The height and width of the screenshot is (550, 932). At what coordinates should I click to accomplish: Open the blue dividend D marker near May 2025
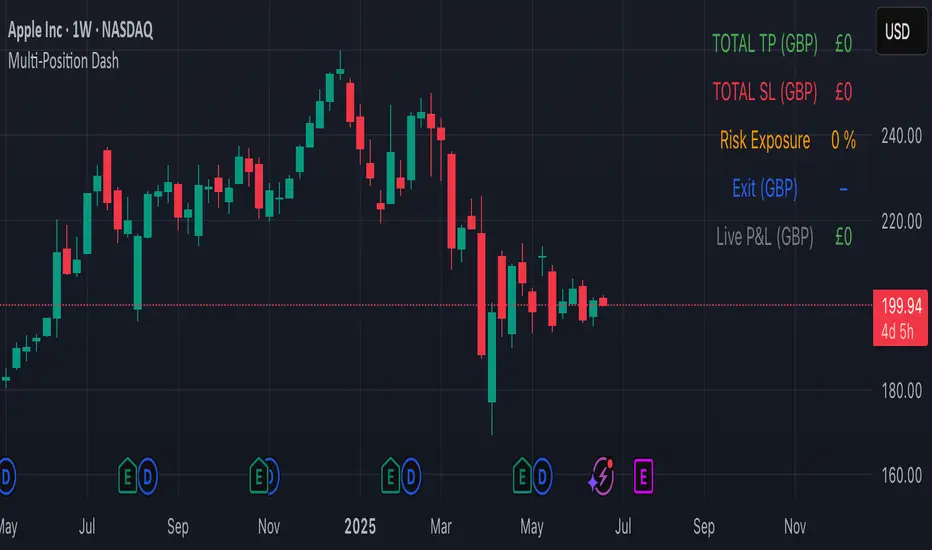(542, 476)
